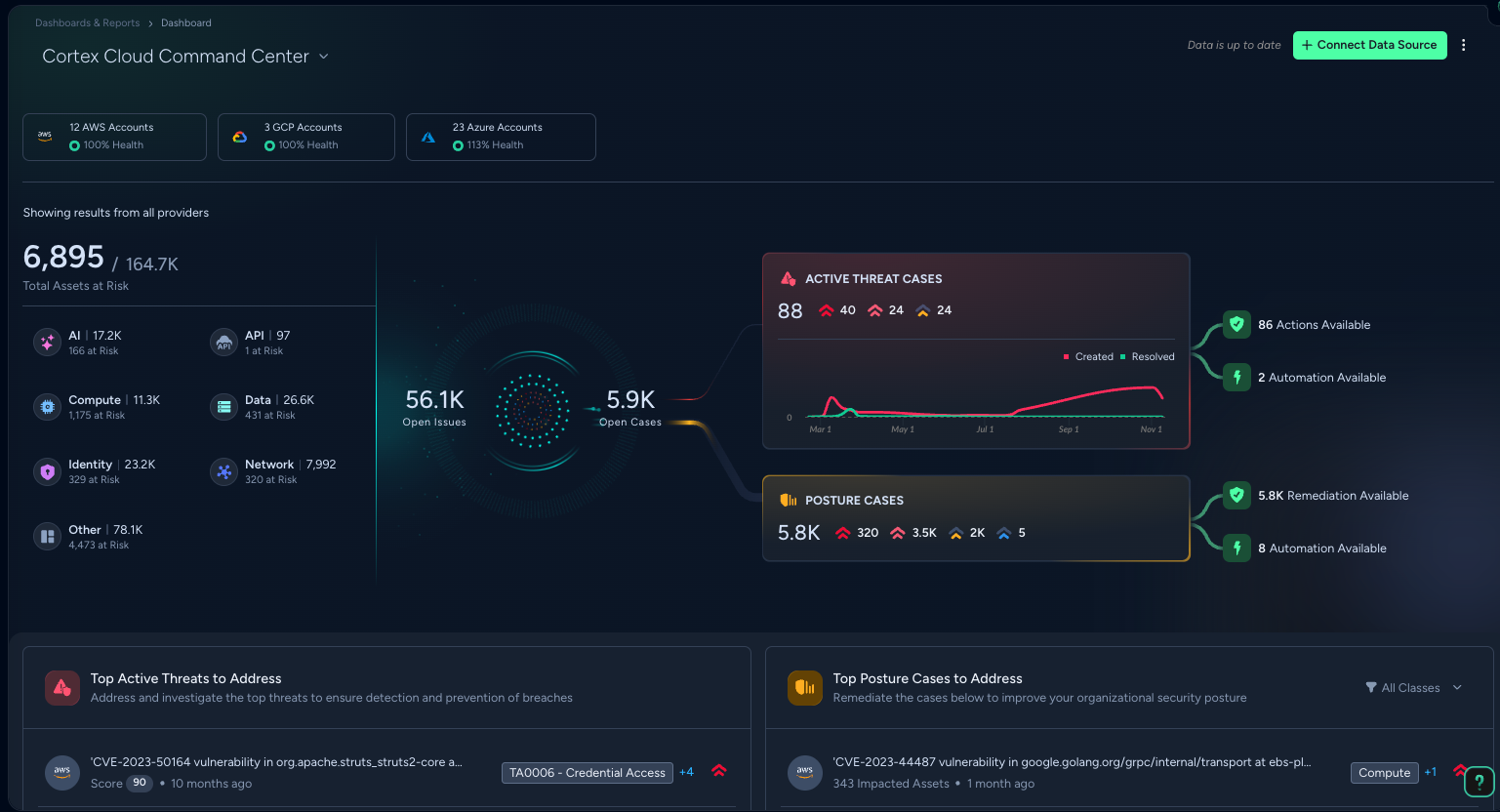Click the shield icon beside 5.8K Remediation Available
This screenshot has height=812, width=1500.
click(1236, 495)
